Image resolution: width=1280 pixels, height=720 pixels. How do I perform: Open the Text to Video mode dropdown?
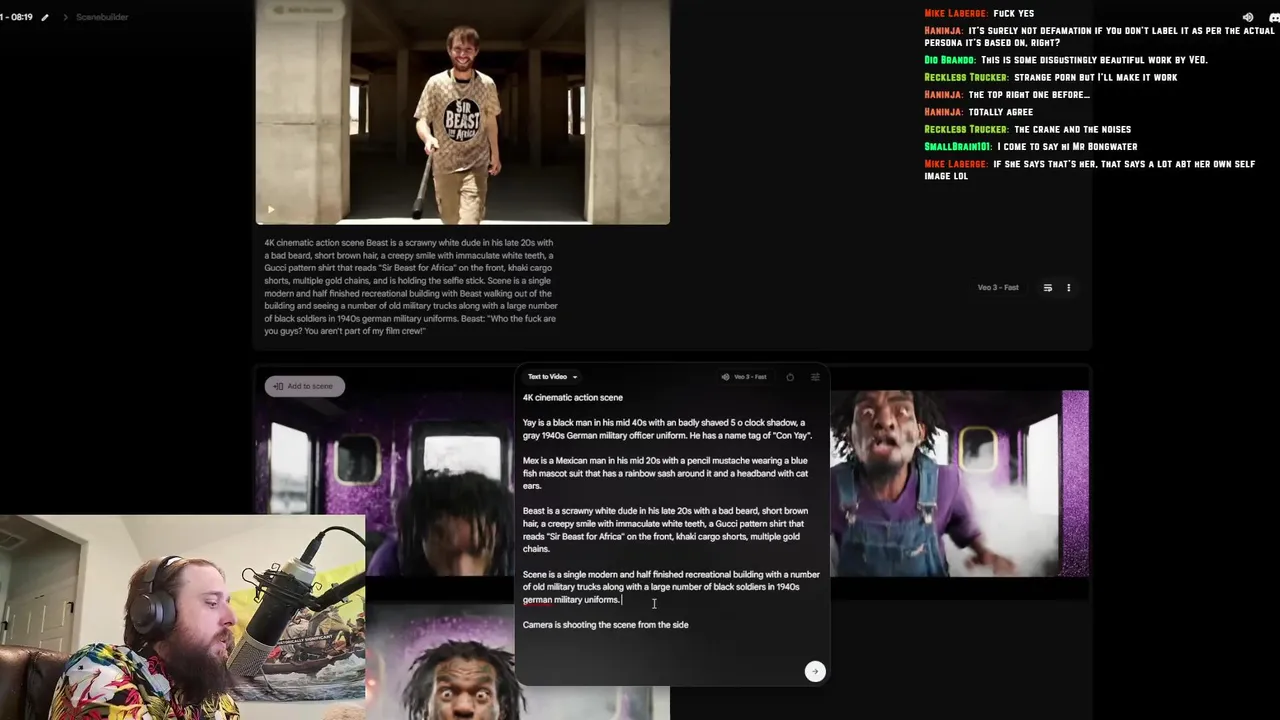[553, 377]
